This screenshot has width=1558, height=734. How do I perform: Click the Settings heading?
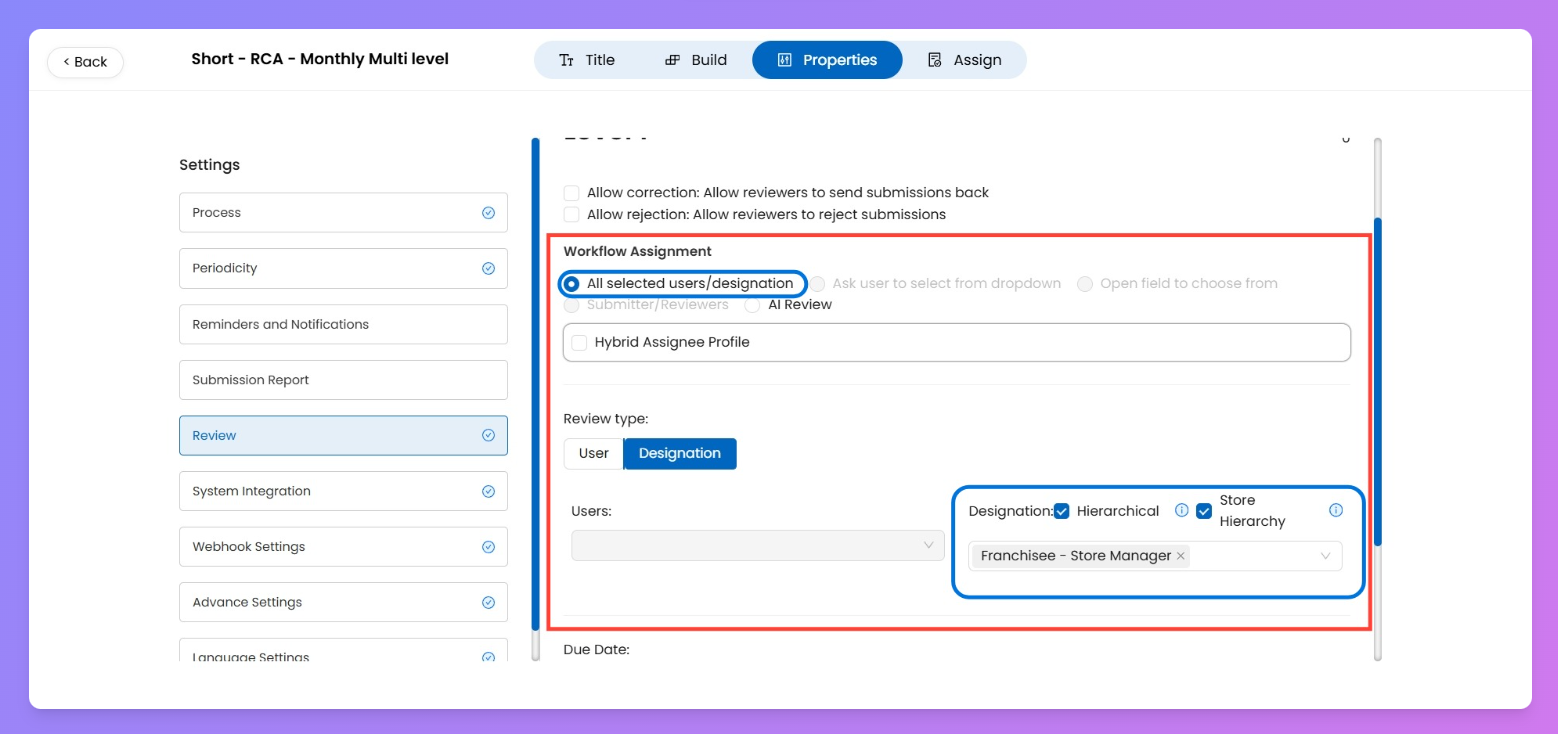click(x=210, y=165)
